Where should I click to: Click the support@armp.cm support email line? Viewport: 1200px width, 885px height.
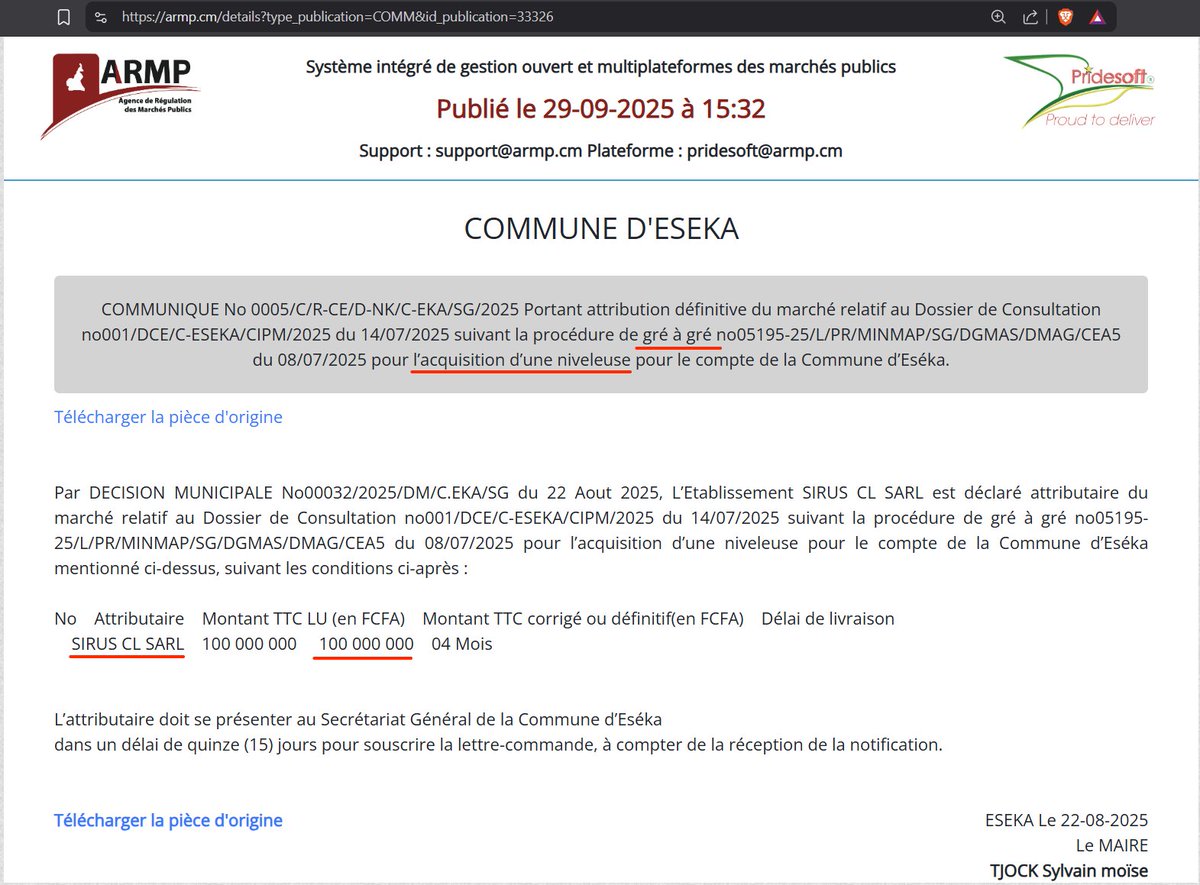601,151
